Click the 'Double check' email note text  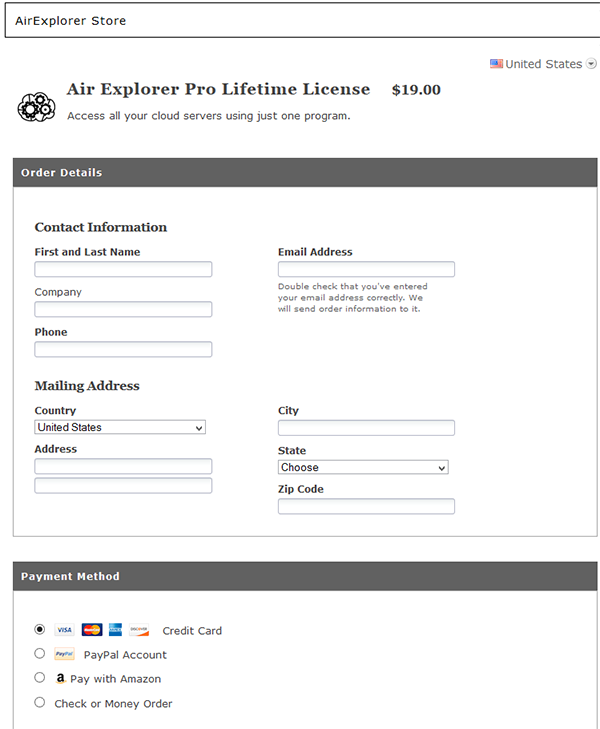[x=353, y=298]
